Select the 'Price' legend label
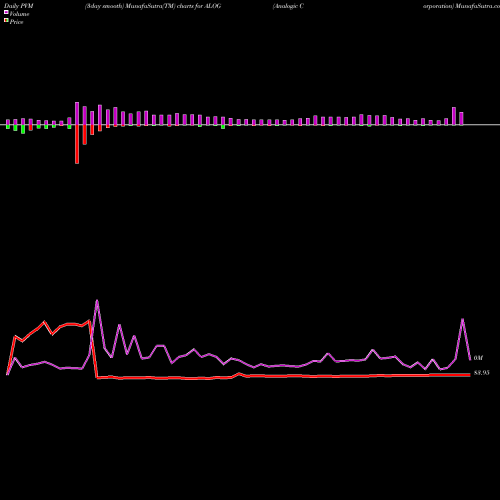 point(16,22)
